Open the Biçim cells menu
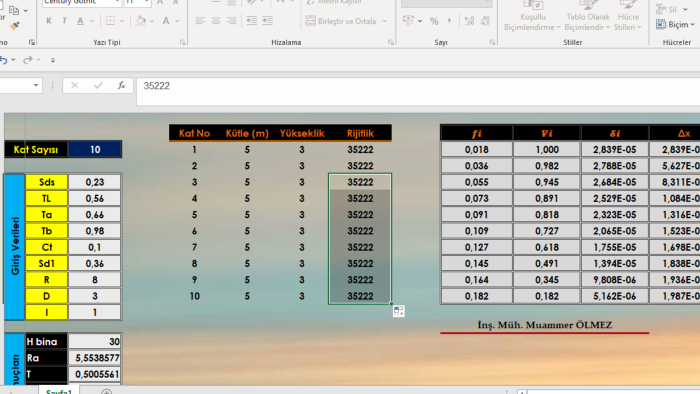Screen dimensions: 700x394 click(x=675, y=25)
